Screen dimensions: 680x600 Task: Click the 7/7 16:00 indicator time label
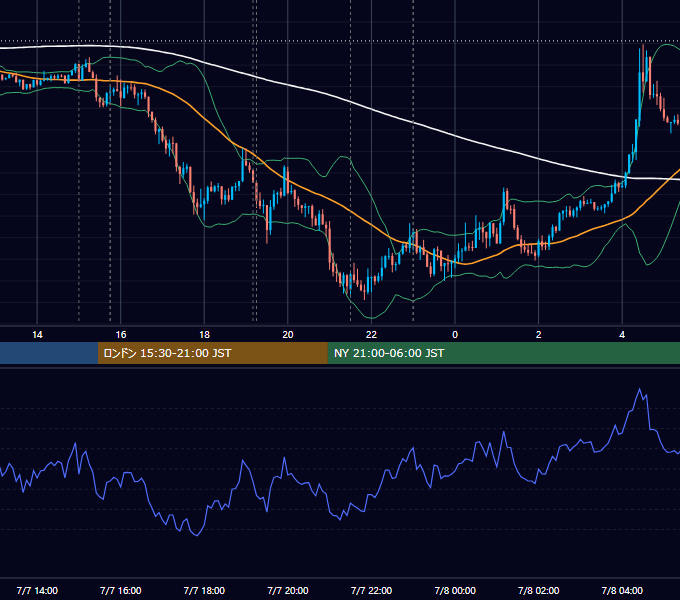pos(121,590)
